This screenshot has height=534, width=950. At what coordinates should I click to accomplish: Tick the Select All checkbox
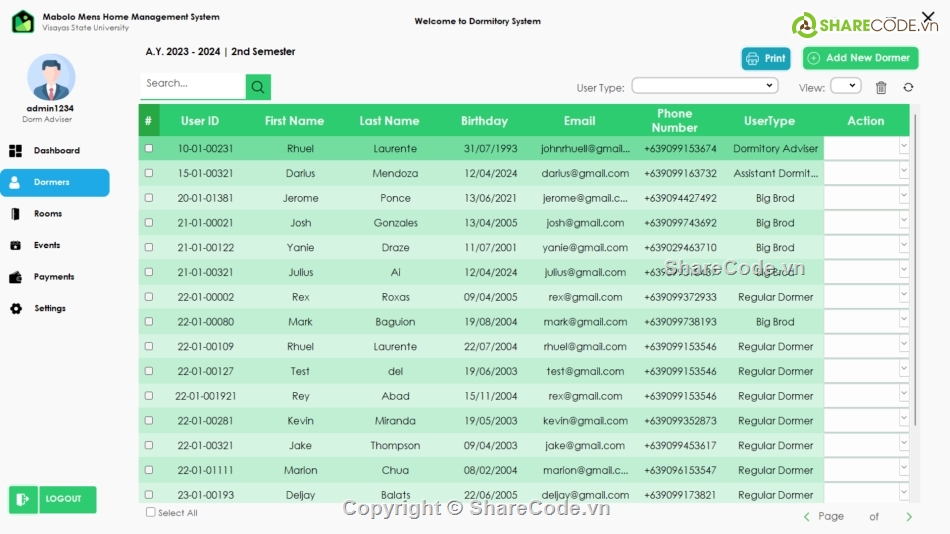[151, 512]
